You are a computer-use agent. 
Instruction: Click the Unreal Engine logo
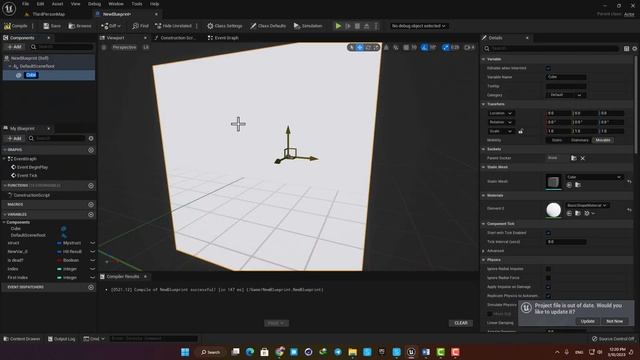pyautogui.click(x=9, y=8)
